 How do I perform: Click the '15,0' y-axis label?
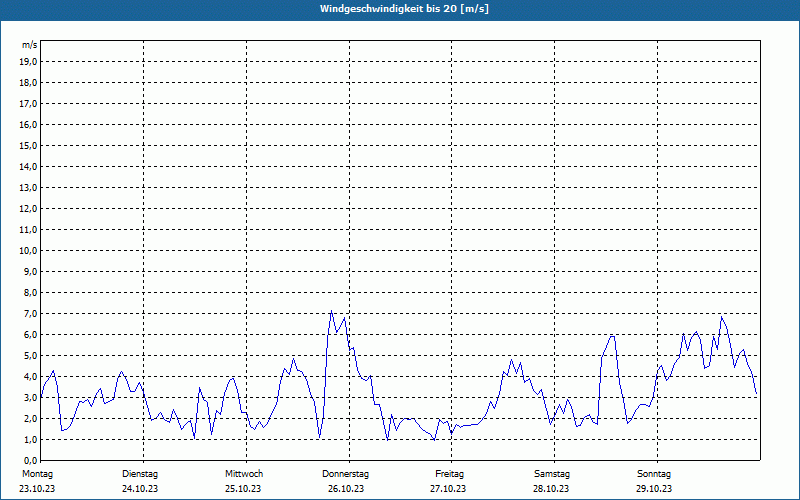(27, 145)
